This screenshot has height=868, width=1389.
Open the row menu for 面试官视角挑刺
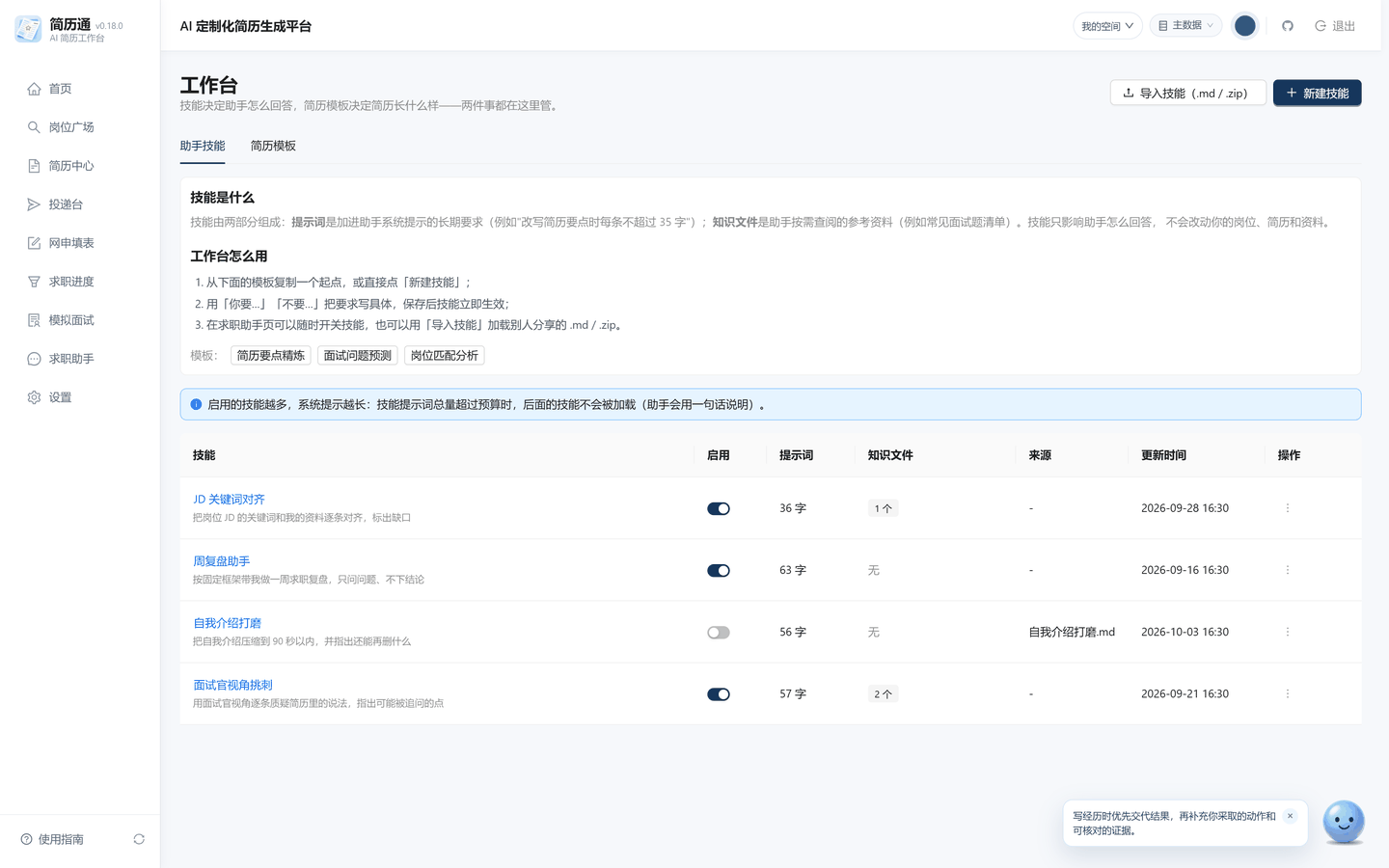(1288, 693)
